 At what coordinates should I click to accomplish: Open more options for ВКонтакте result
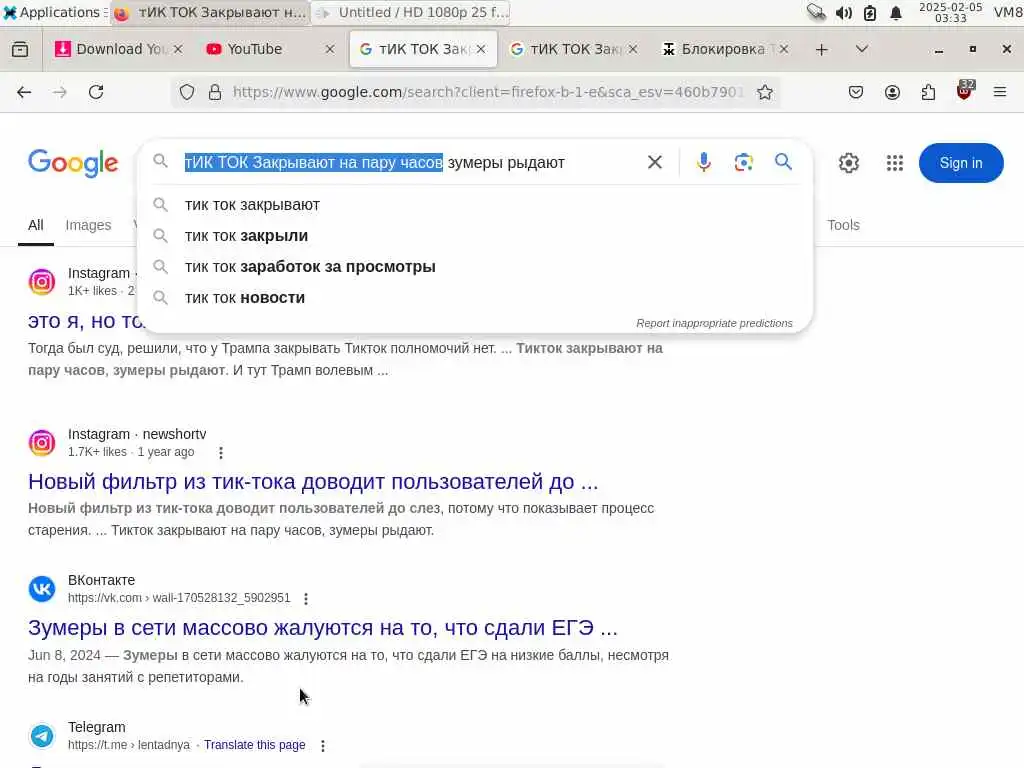[x=306, y=598]
